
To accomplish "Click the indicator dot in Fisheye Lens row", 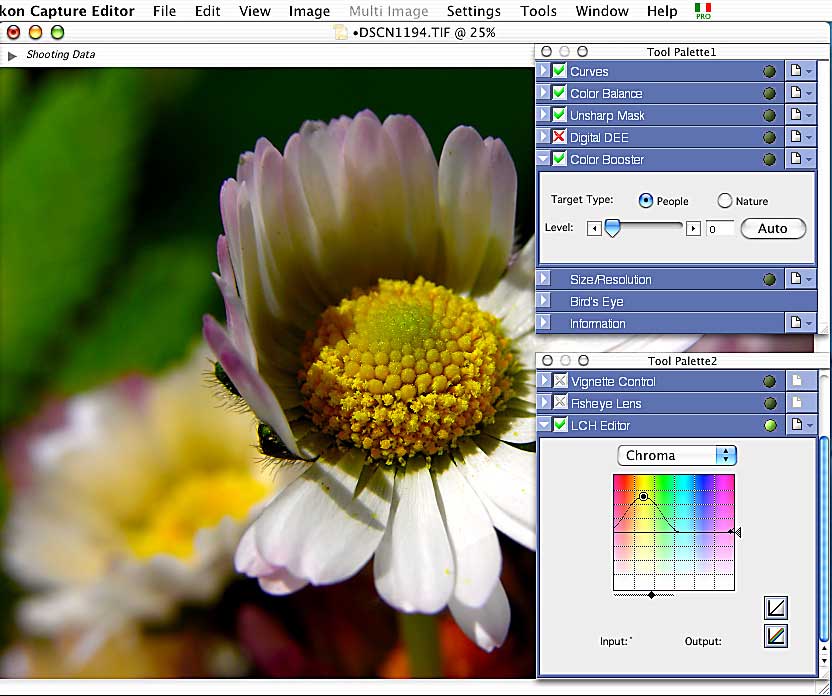I will coord(769,404).
